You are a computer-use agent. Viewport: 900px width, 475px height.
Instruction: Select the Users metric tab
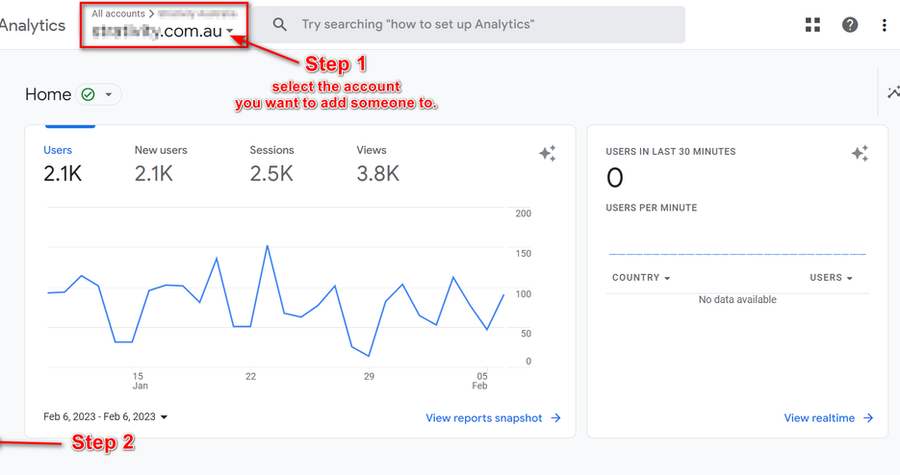[x=62, y=164]
